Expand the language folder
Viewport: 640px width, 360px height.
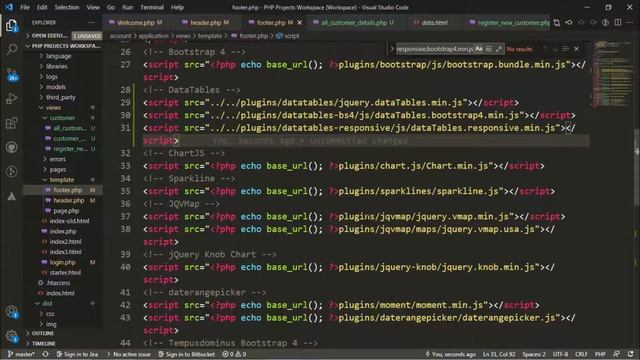pyautogui.click(x=58, y=56)
